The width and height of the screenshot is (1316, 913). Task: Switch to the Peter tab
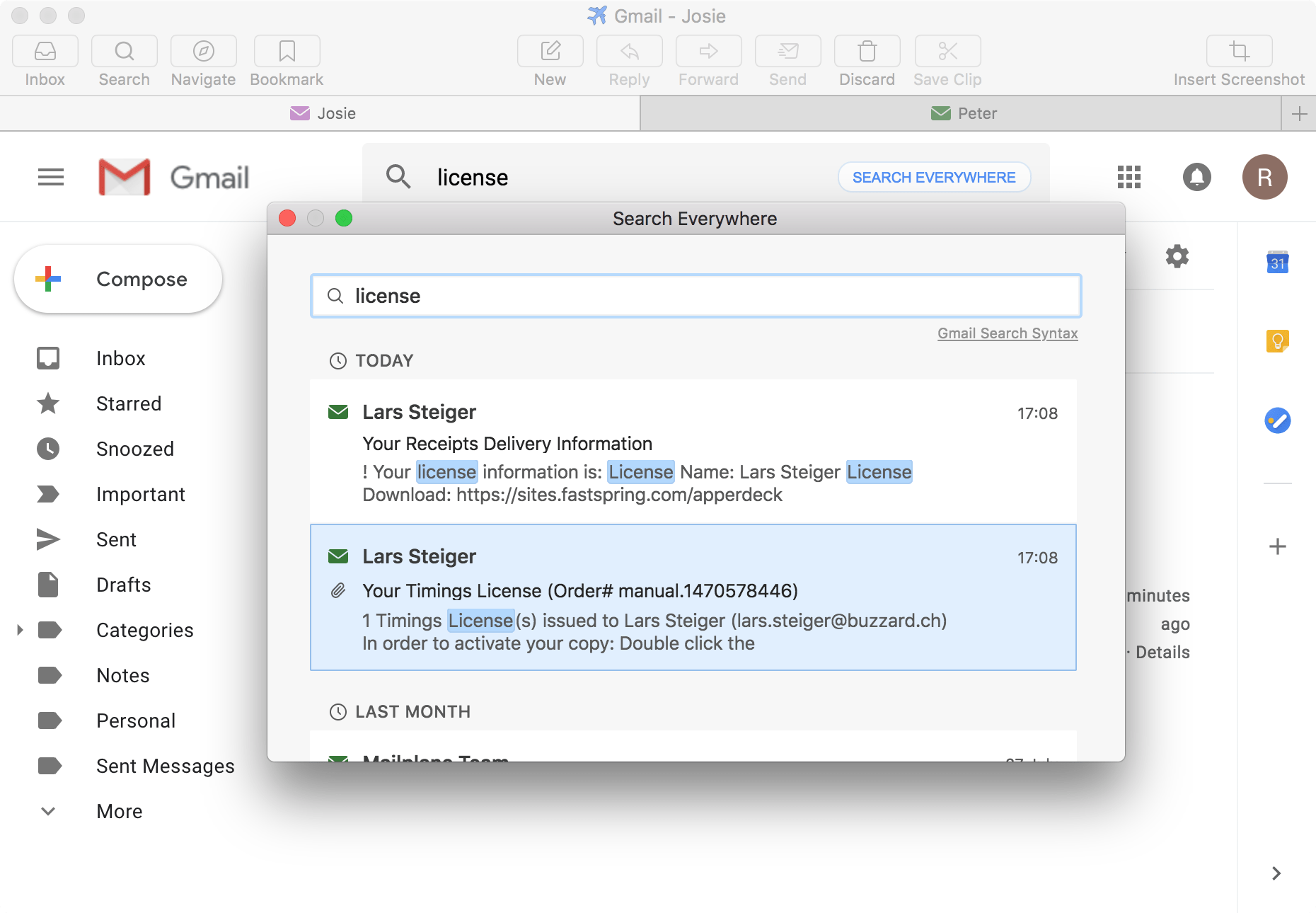point(965,113)
